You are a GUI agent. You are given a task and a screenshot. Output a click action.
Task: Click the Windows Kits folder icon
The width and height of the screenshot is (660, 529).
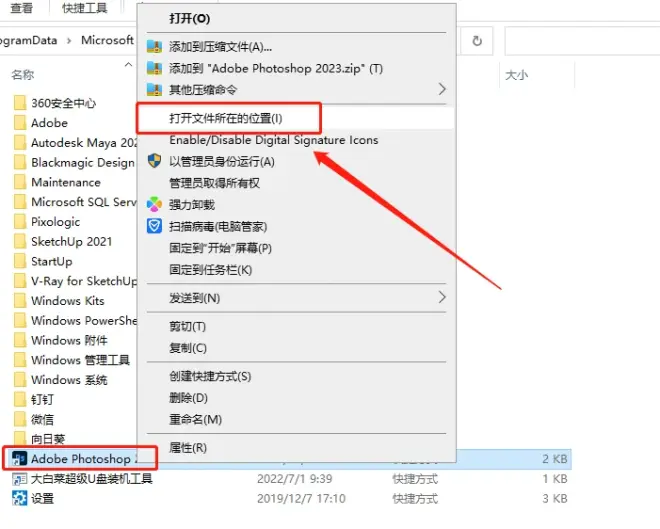pos(20,300)
